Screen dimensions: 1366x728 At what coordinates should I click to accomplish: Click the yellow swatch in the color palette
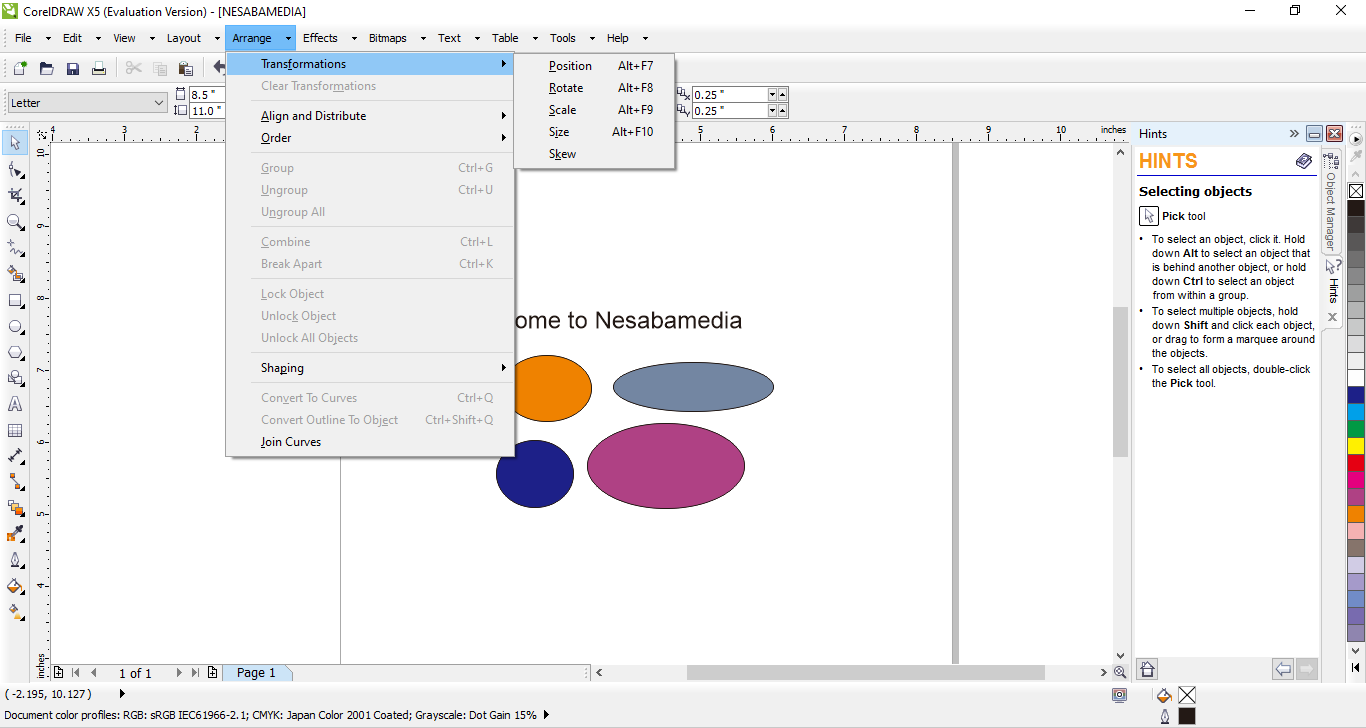click(1356, 446)
